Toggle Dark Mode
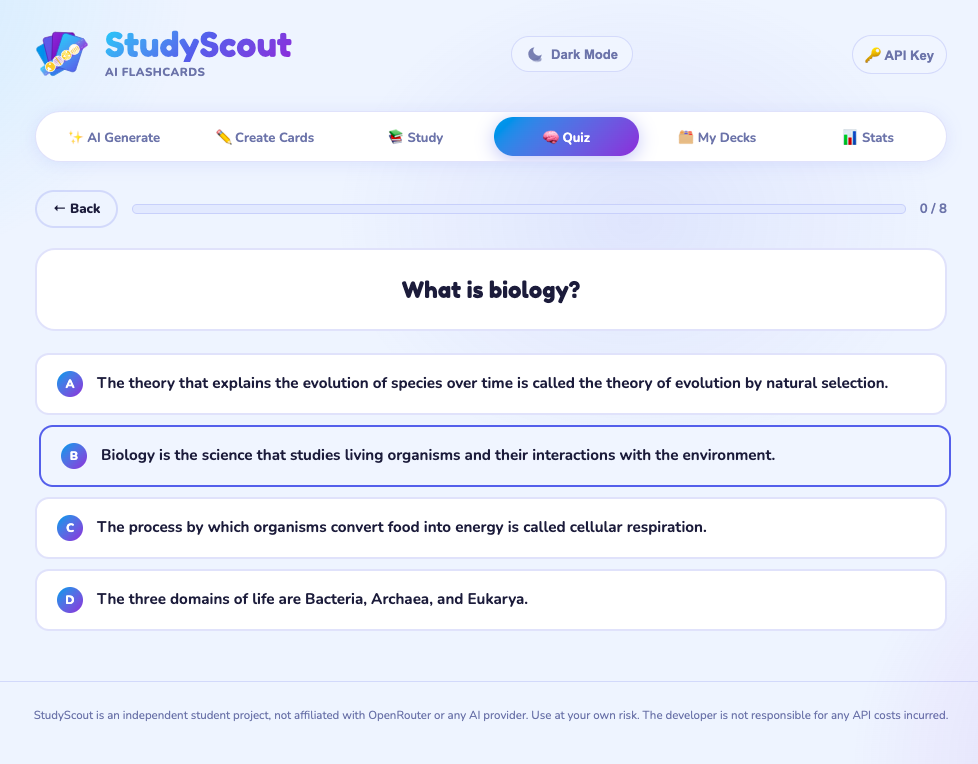 tap(571, 54)
